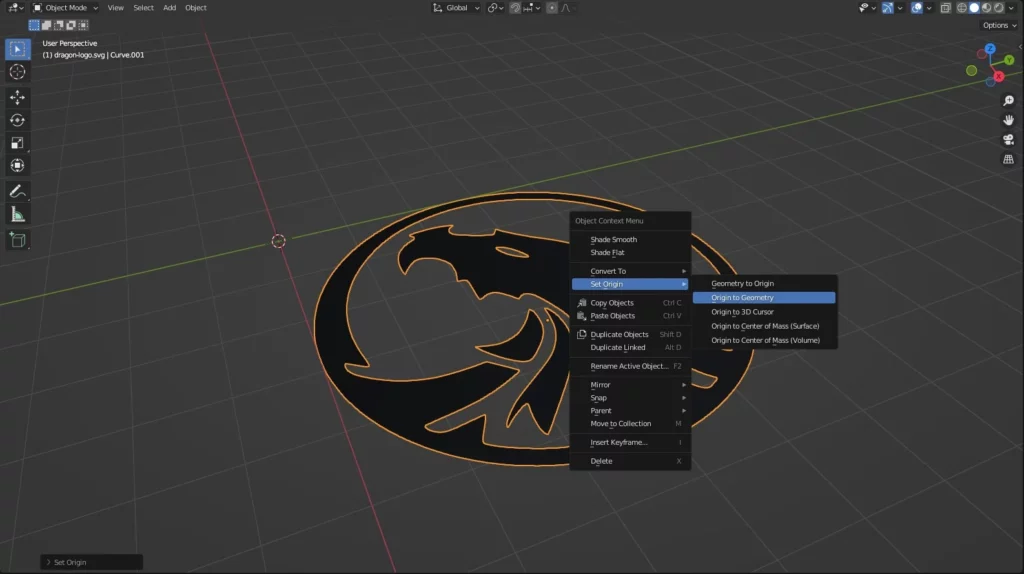Open gizmo options dropdown arrow
The height and width of the screenshot is (574, 1024).
tap(900, 8)
